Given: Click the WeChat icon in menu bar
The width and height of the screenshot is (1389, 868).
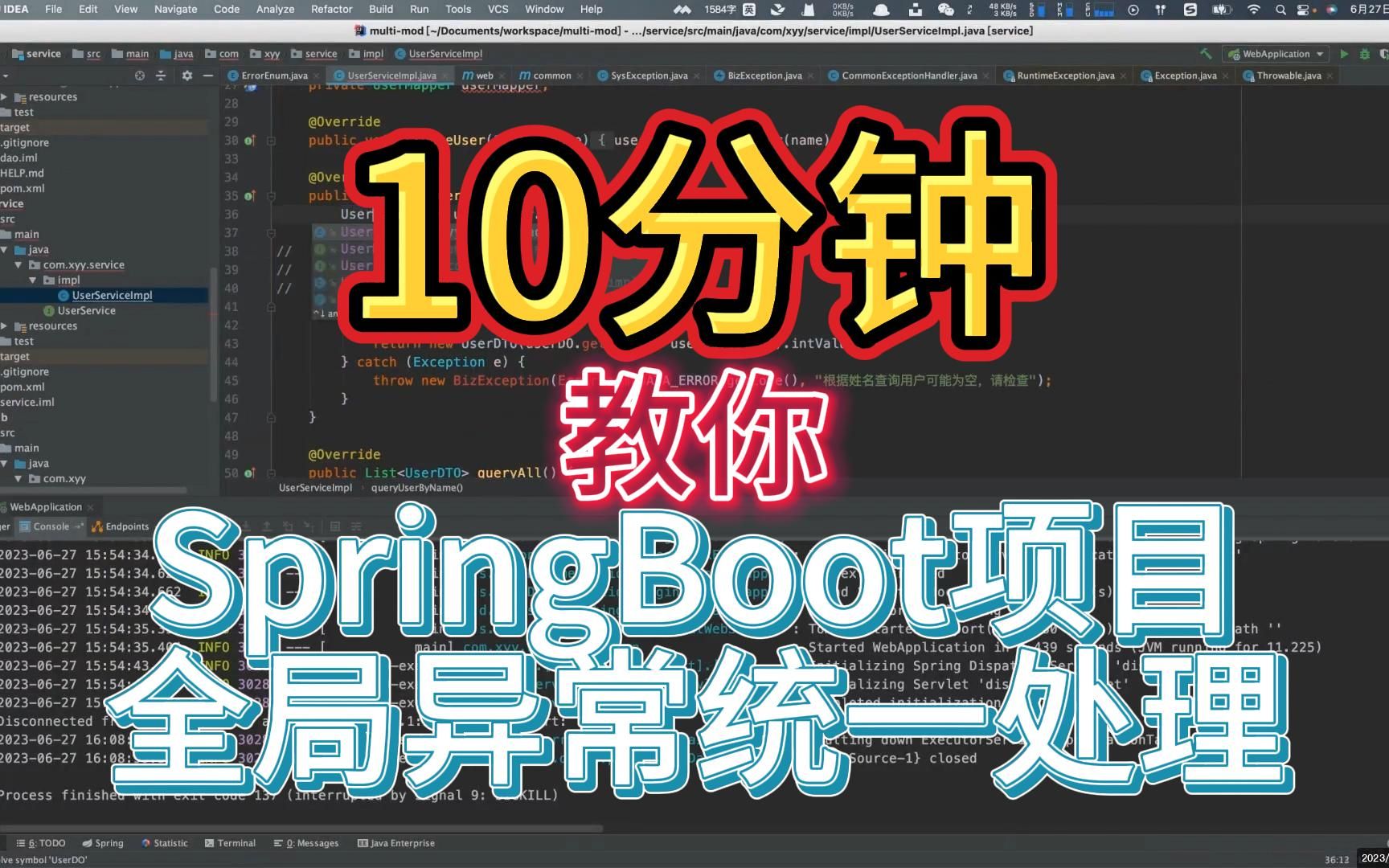Looking at the screenshot, I should point(946,10).
